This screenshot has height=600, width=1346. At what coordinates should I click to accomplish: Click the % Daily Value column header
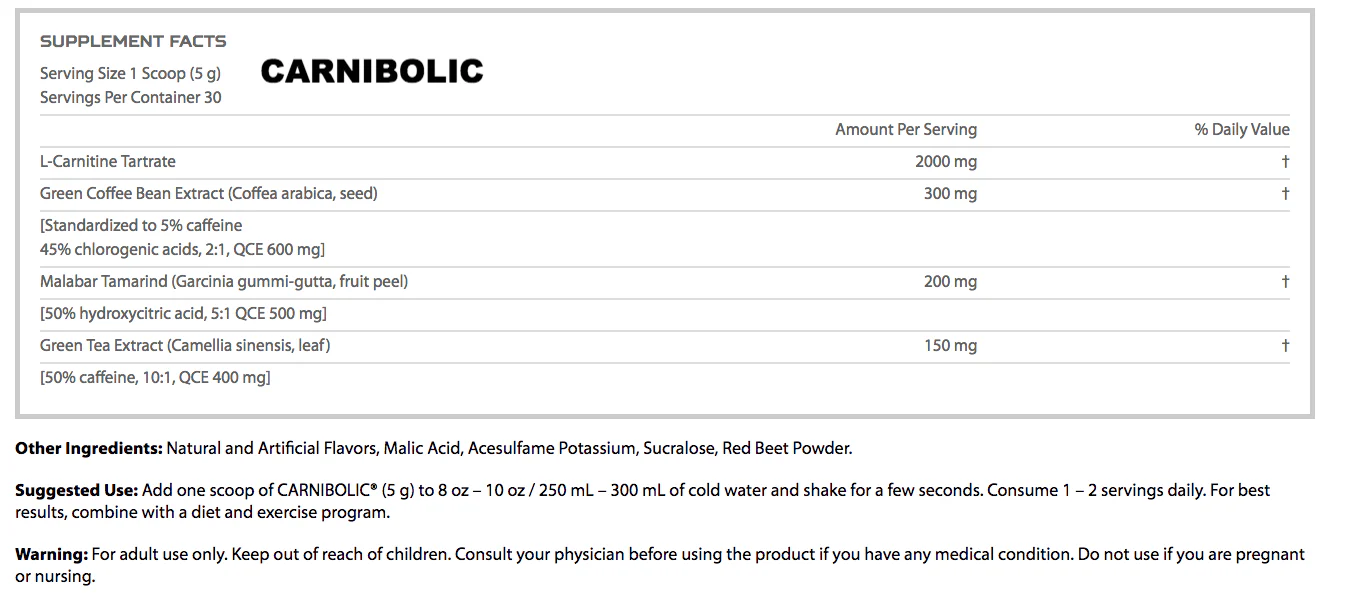pyautogui.click(x=1241, y=129)
